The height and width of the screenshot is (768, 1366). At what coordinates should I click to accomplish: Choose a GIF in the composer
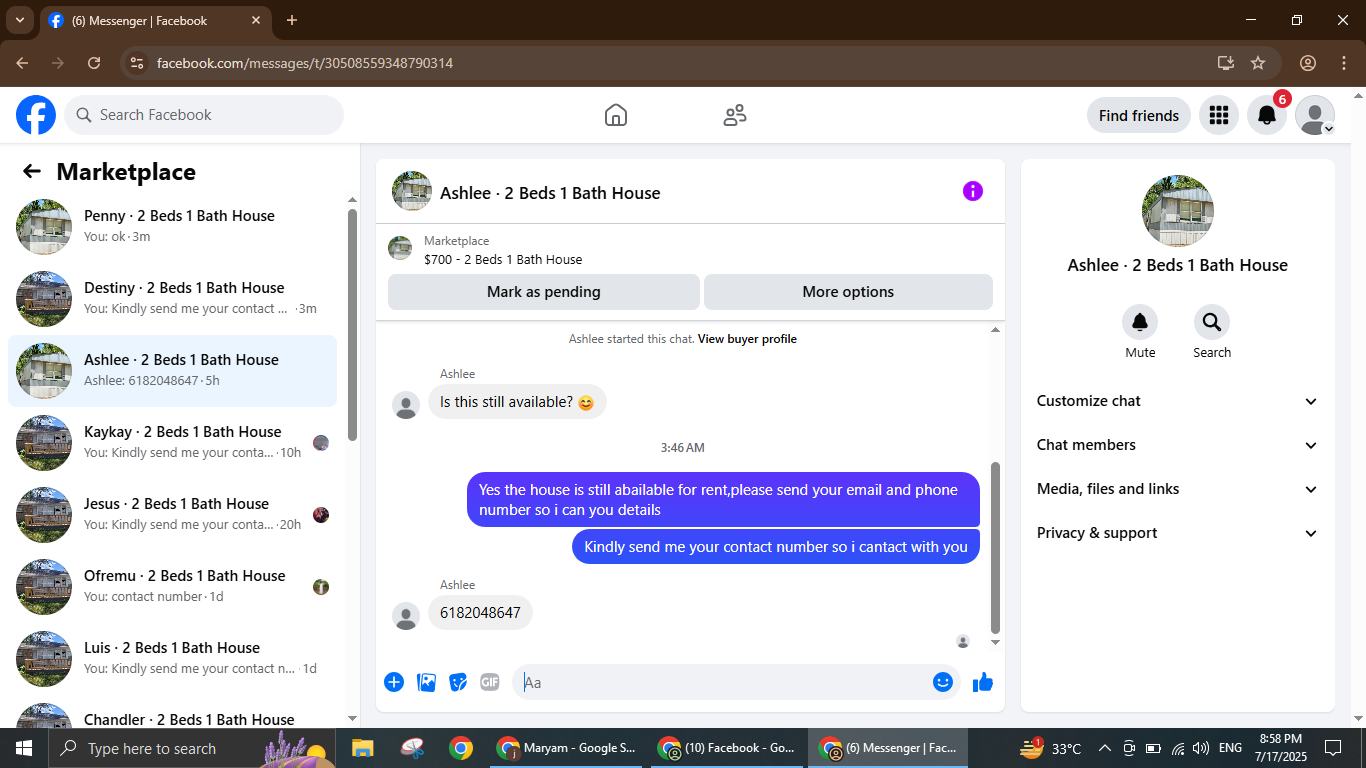(x=490, y=682)
